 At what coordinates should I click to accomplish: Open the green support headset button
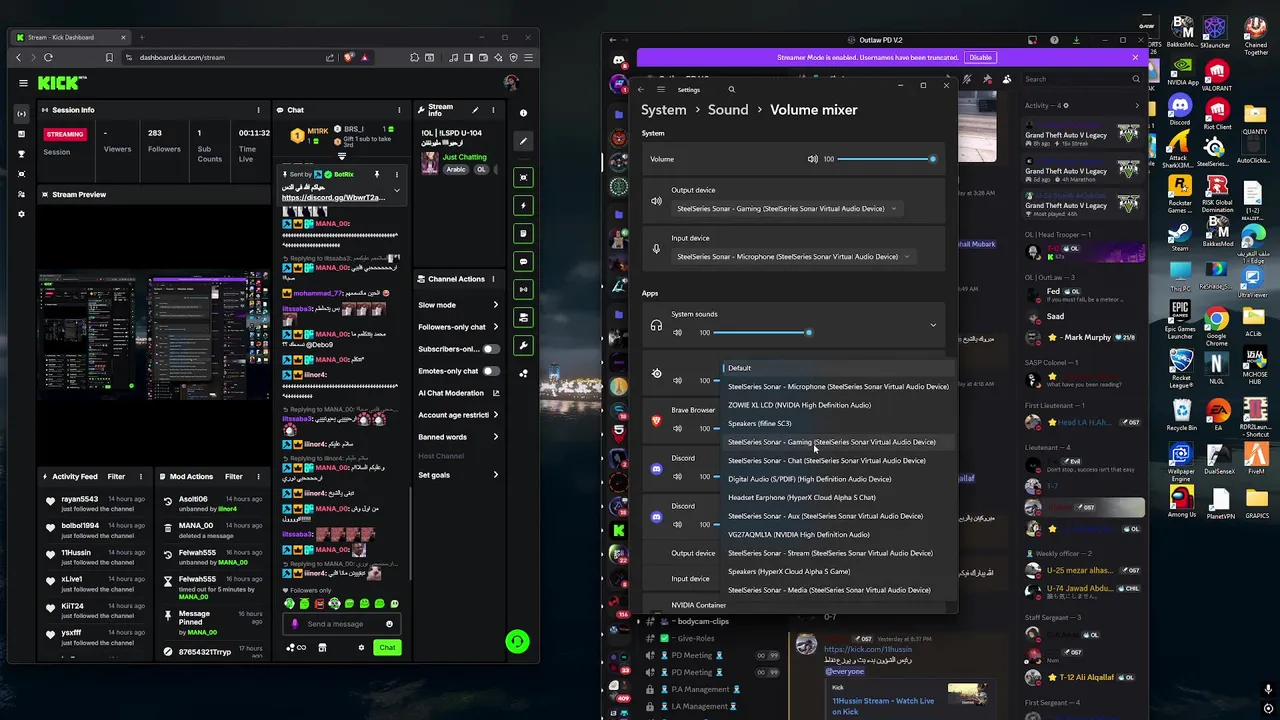click(x=517, y=642)
